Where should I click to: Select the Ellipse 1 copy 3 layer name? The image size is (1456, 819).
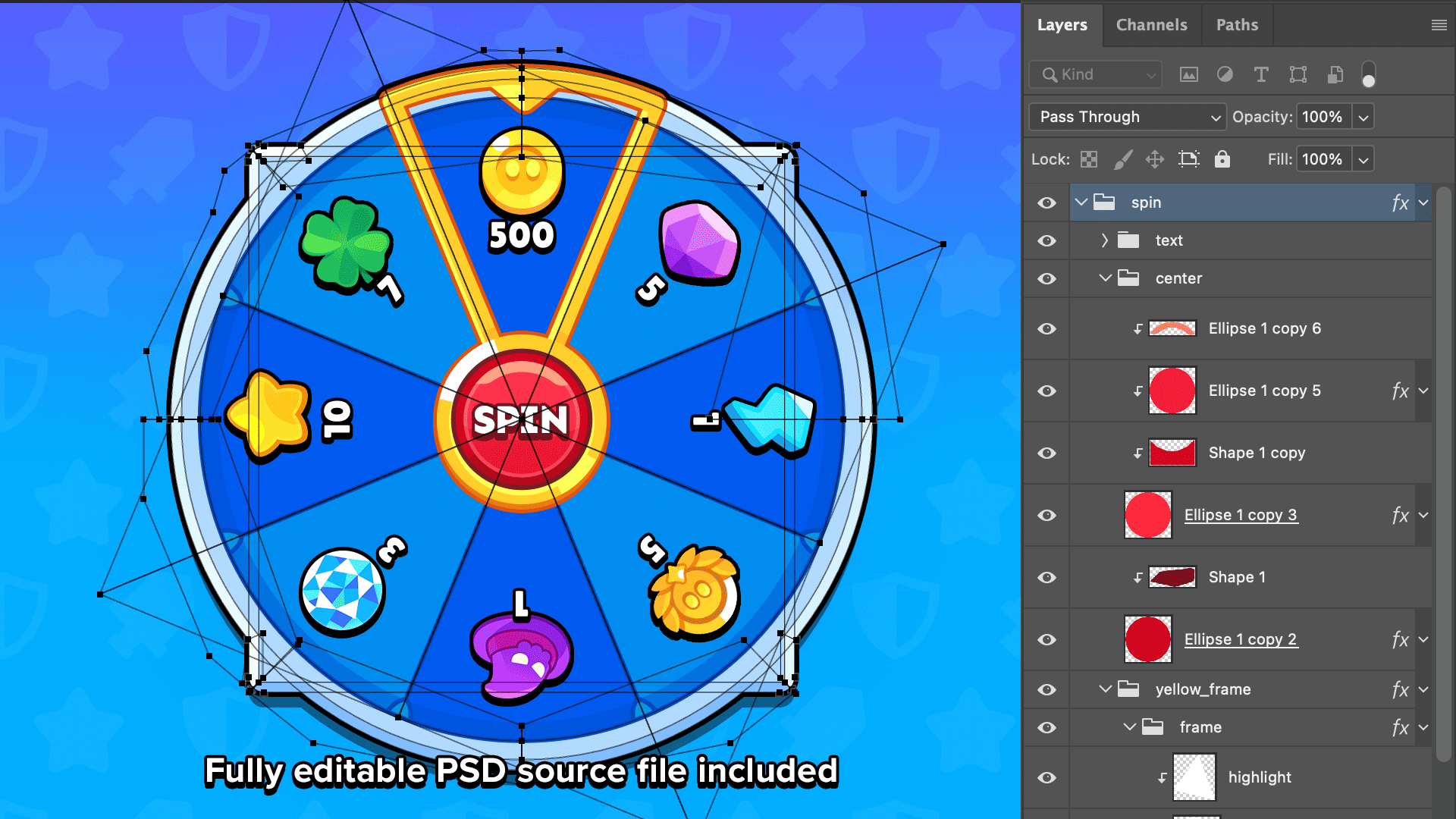click(x=1241, y=515)
